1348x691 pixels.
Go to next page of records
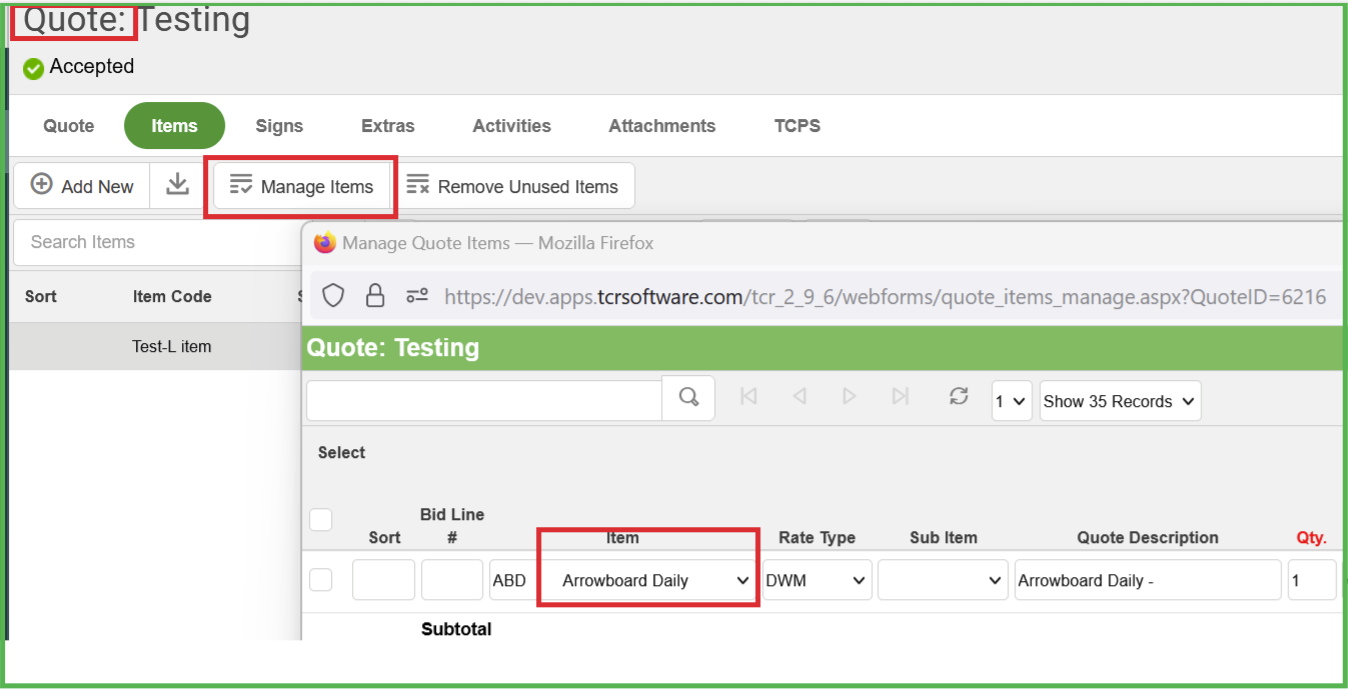click(849, 397)
